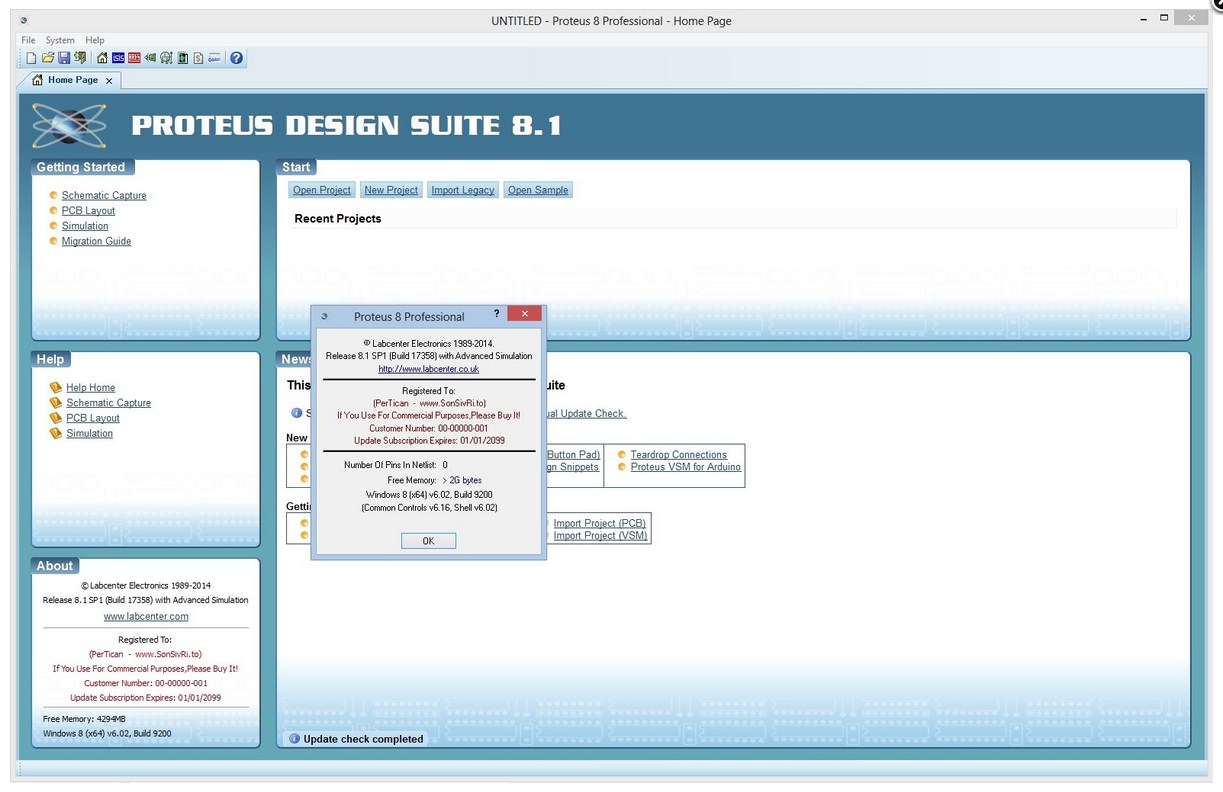
Task: Click the Save Project floppy disk icon
Action: click(64, 58)
